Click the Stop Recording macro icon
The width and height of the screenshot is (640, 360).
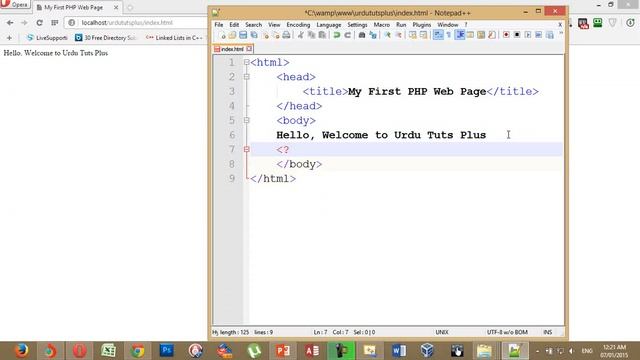click(517, 35)
